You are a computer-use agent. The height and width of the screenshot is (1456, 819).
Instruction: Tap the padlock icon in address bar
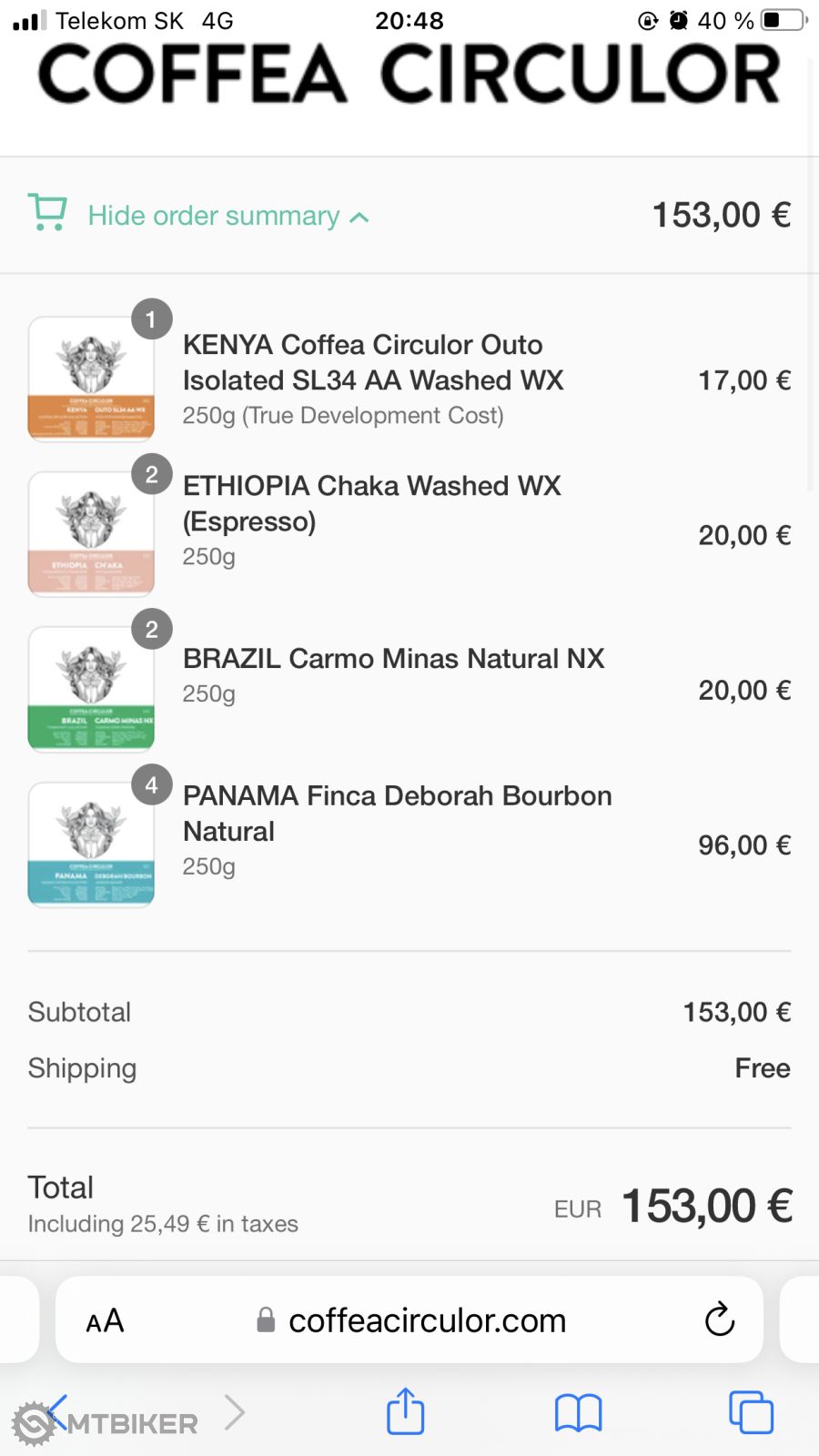[x=266, y=1319]
